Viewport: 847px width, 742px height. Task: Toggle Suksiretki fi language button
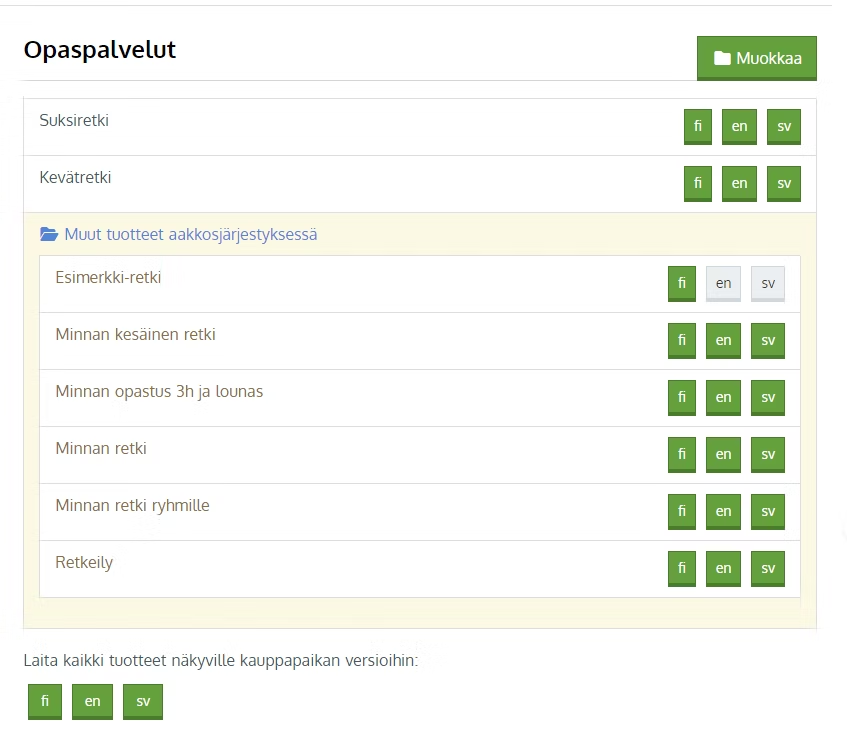pyautogui.click(x=698, y=127)
